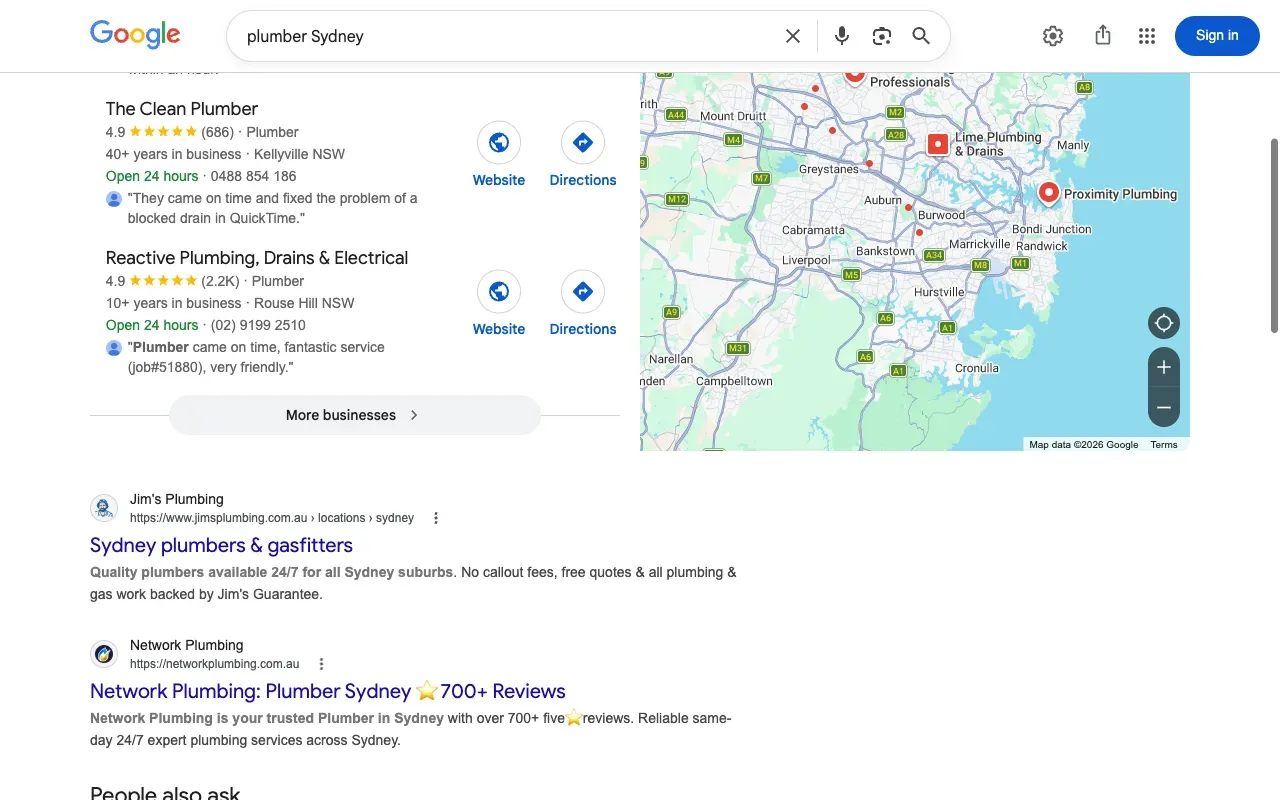Start voice search with microphone icon
Screen dimensions: 1280x800
(842, 36)
